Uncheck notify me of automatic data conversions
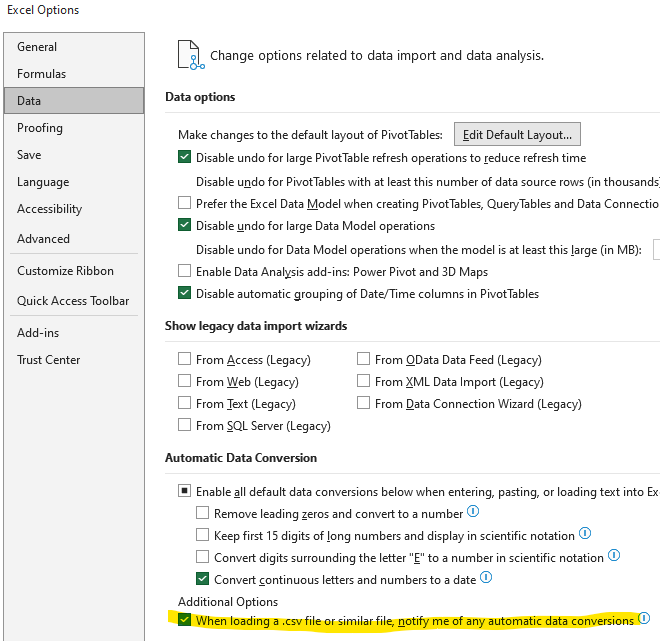 click(184, 620)
